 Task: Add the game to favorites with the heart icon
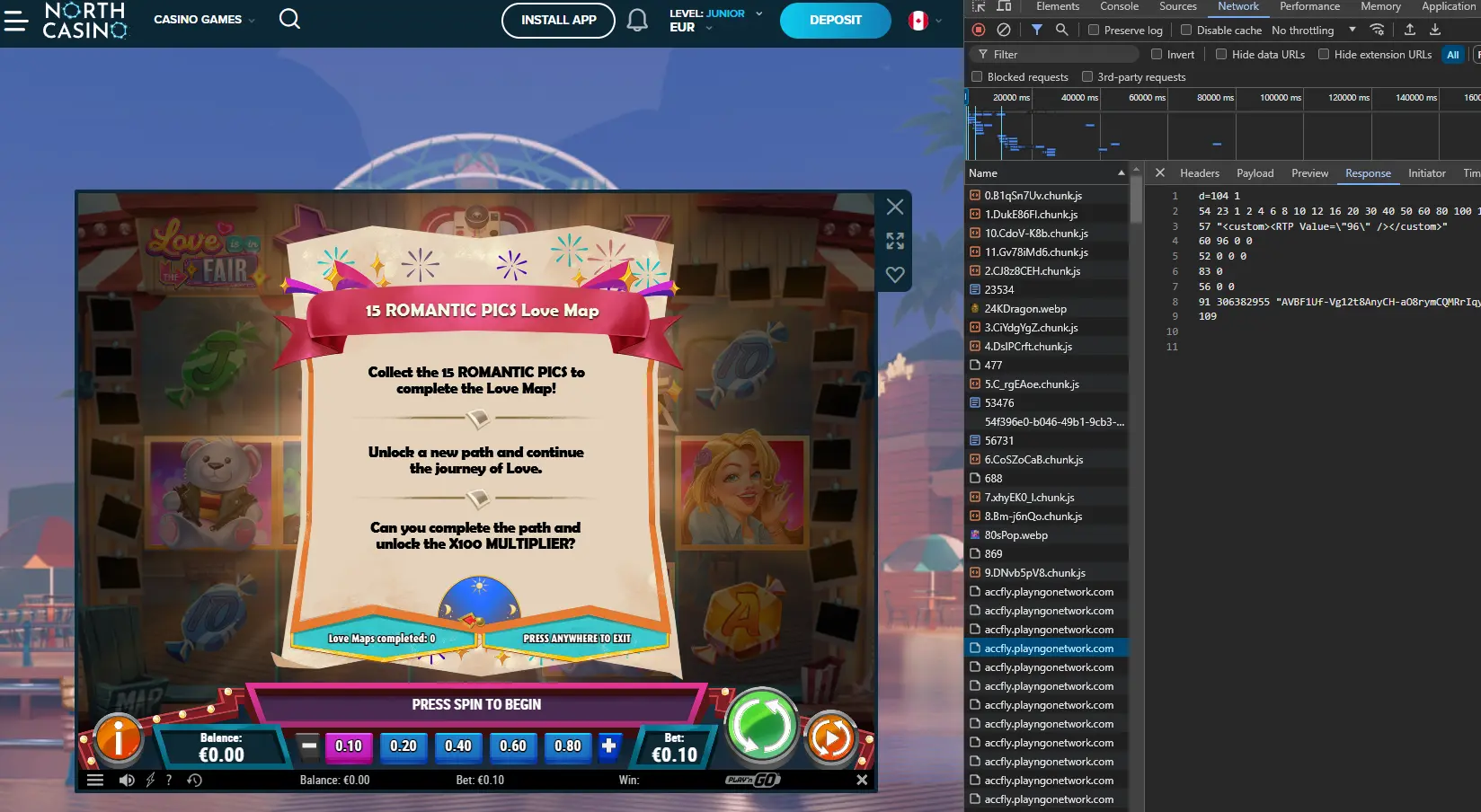(895, 275)
